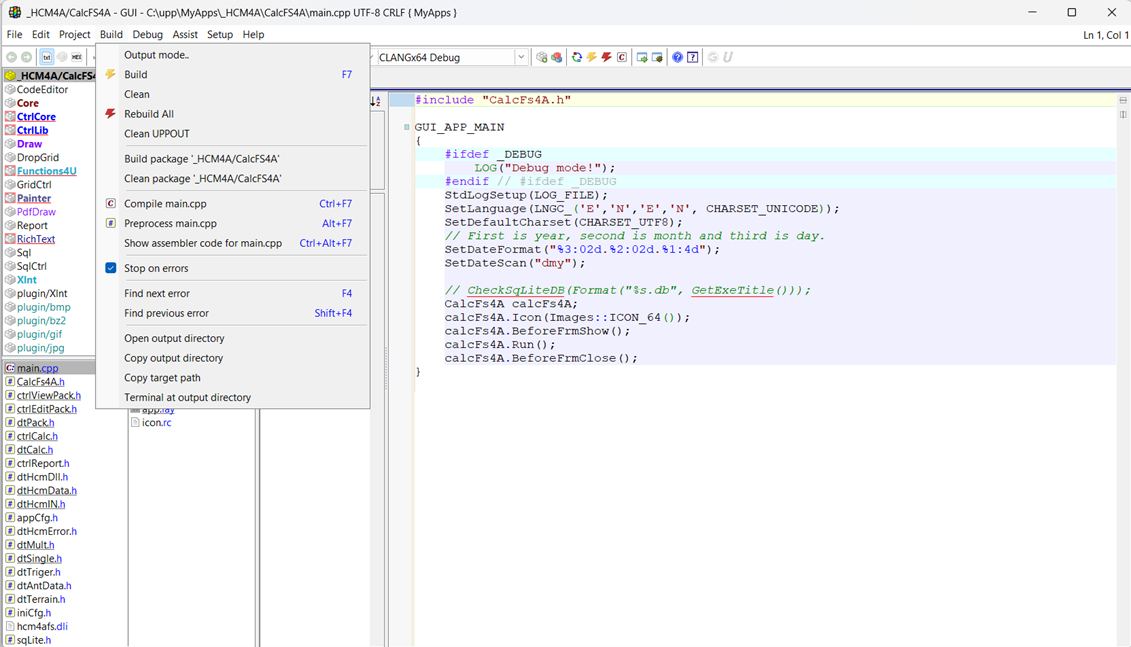Click the boxed question mark topic icon
The height and width of the screenshot is (647, 1131).
pyautogui.click(x=692, y=57)
